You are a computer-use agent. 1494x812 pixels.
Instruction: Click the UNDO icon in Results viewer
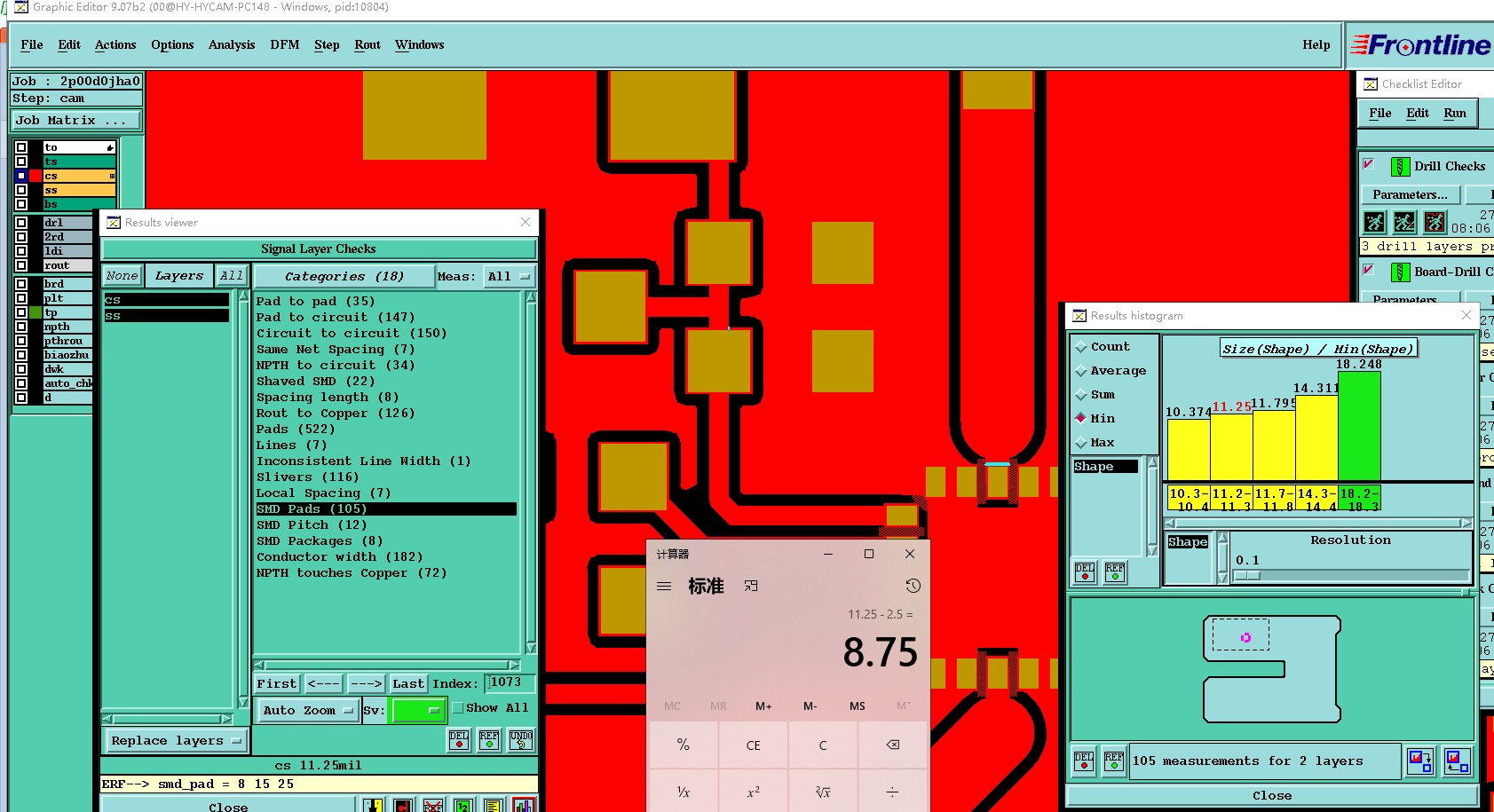(521, 740)
